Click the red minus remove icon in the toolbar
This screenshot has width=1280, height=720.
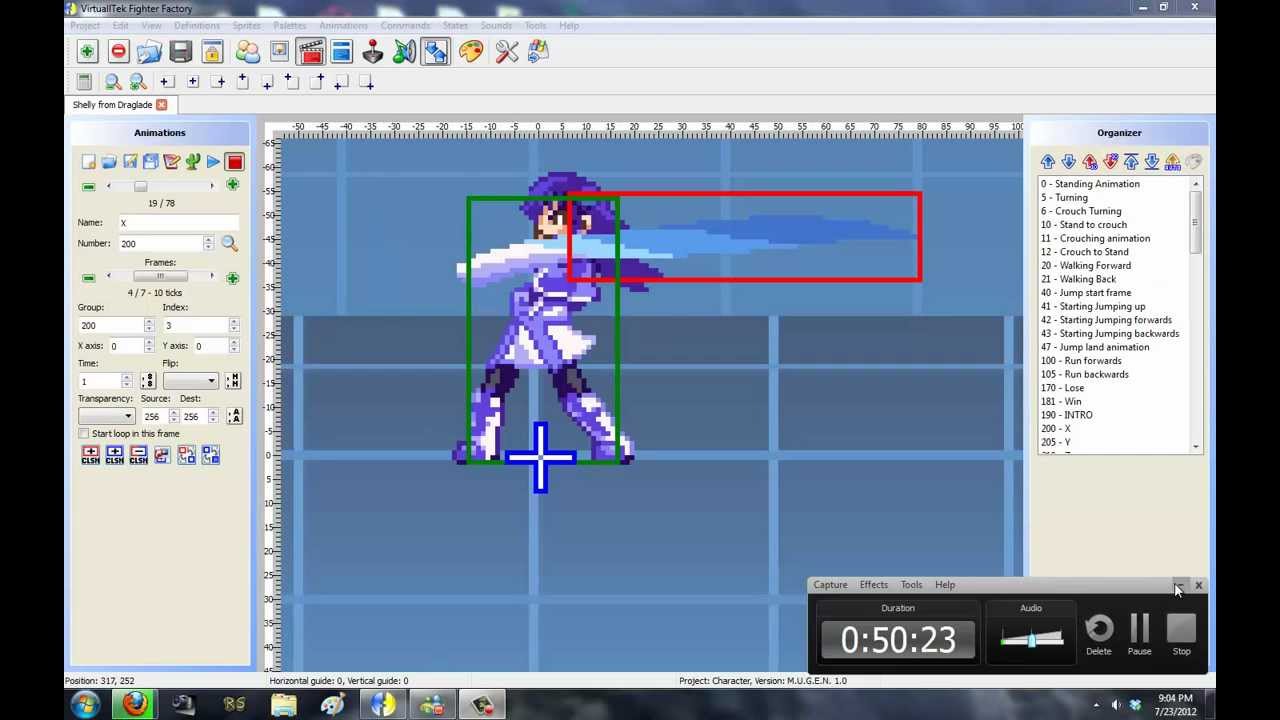click(x=118, y=51)
